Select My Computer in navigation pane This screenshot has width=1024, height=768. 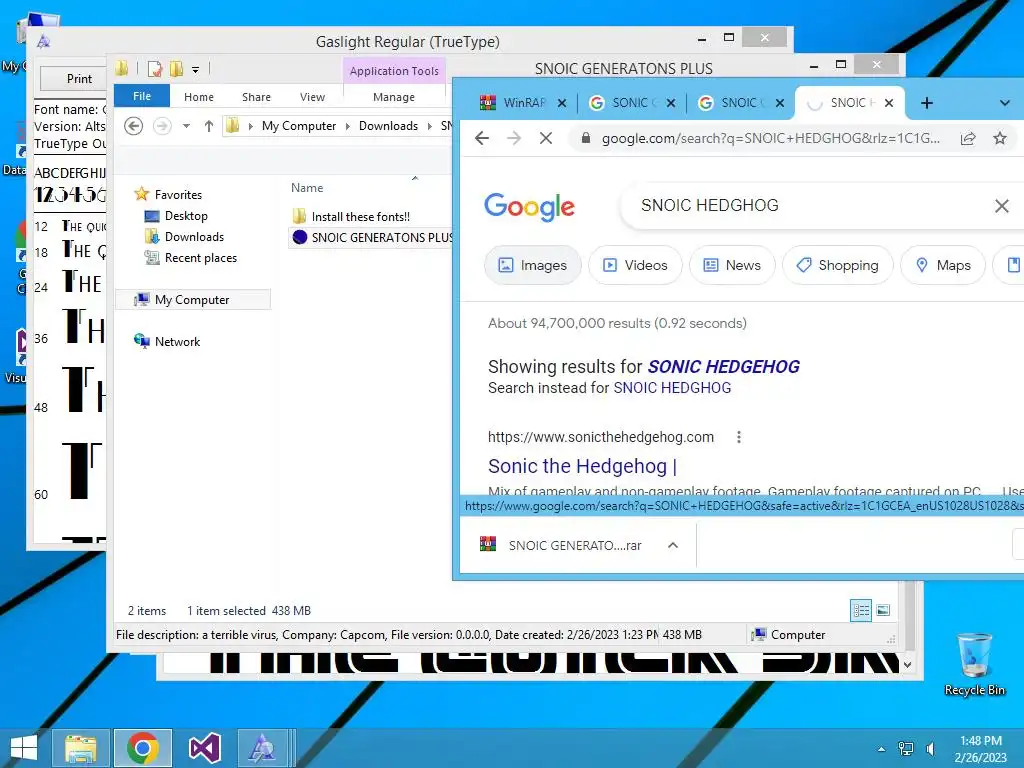click(193, 299)
